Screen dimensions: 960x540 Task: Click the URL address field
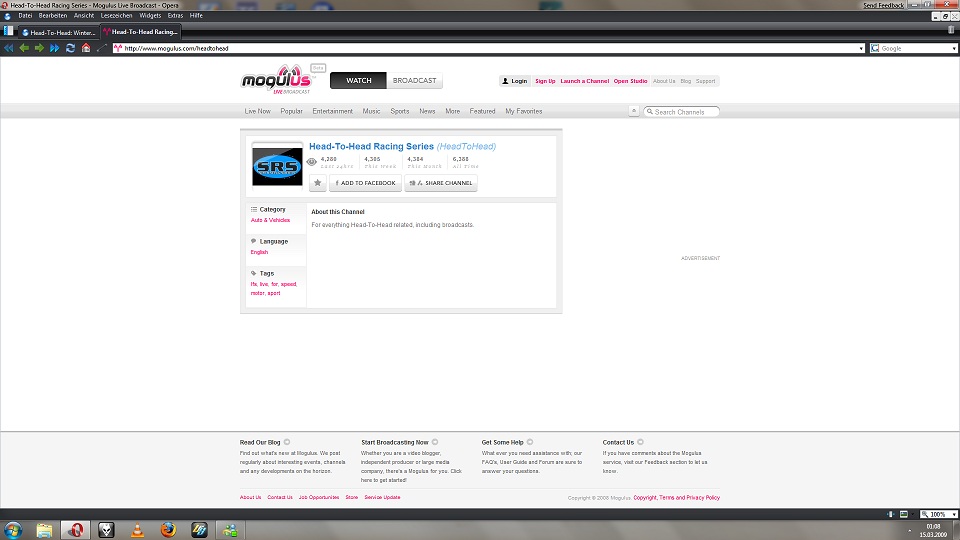point(487,48)
